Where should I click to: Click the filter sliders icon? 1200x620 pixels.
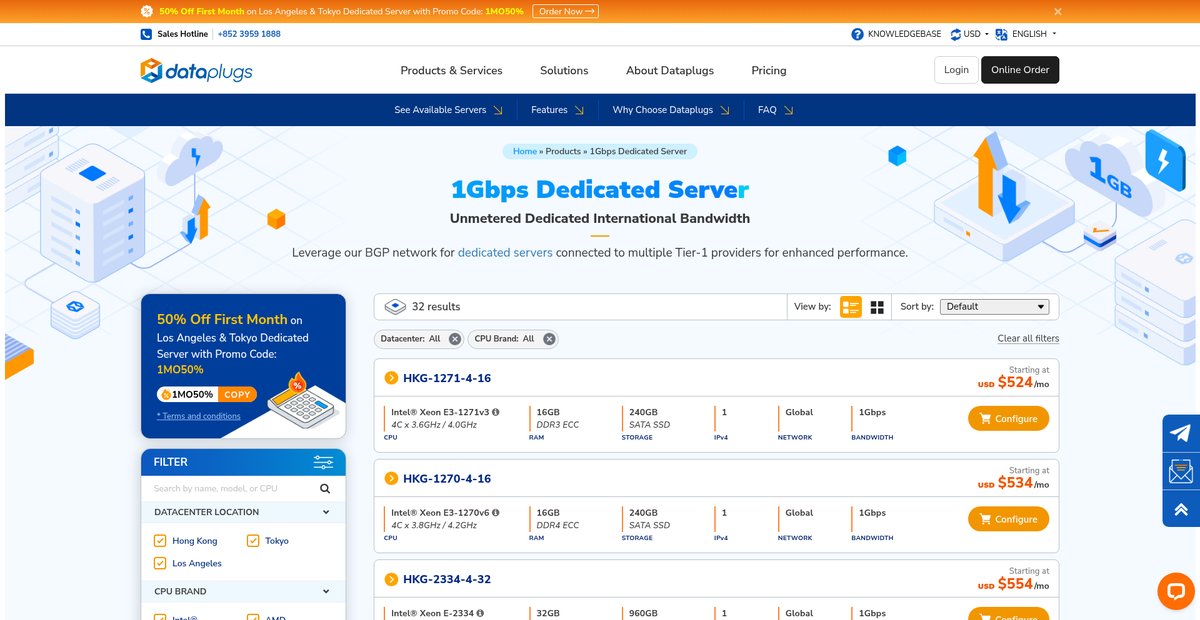coord(323,462)
